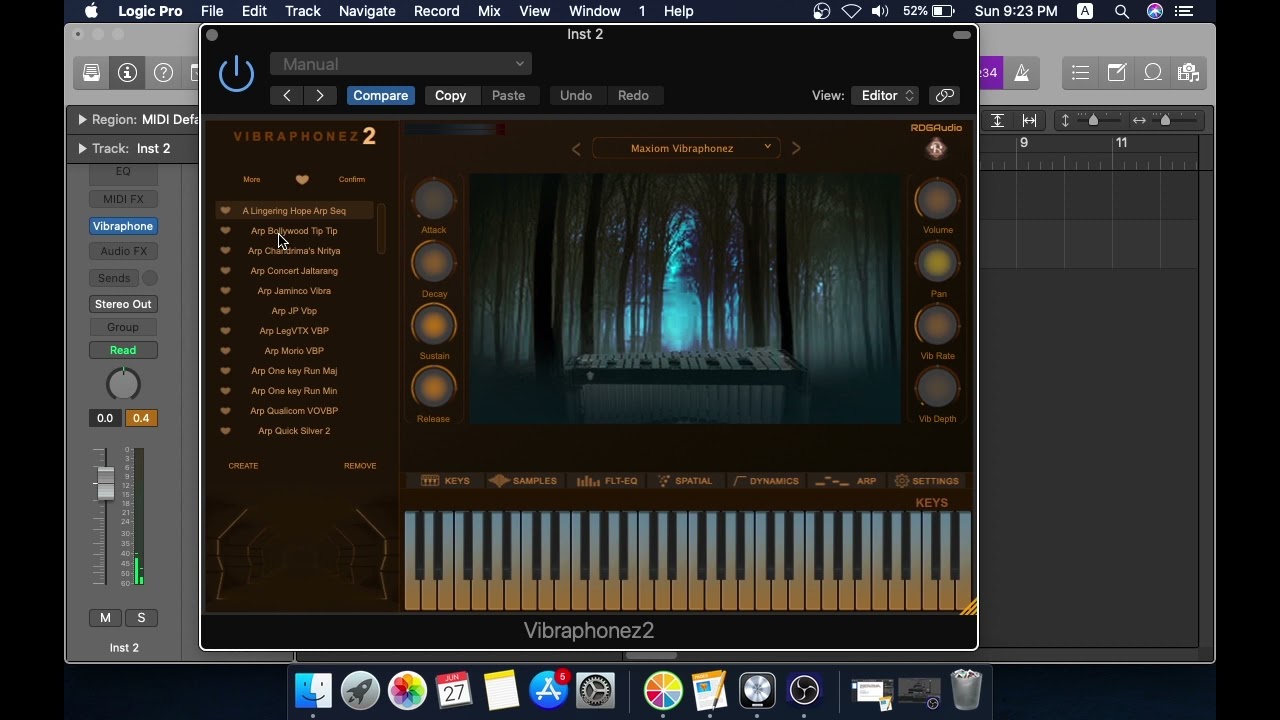Open the Maxiom Vibraphonez preset dropdown
This screenshot has height=720, width=1280.
(686, 148)
